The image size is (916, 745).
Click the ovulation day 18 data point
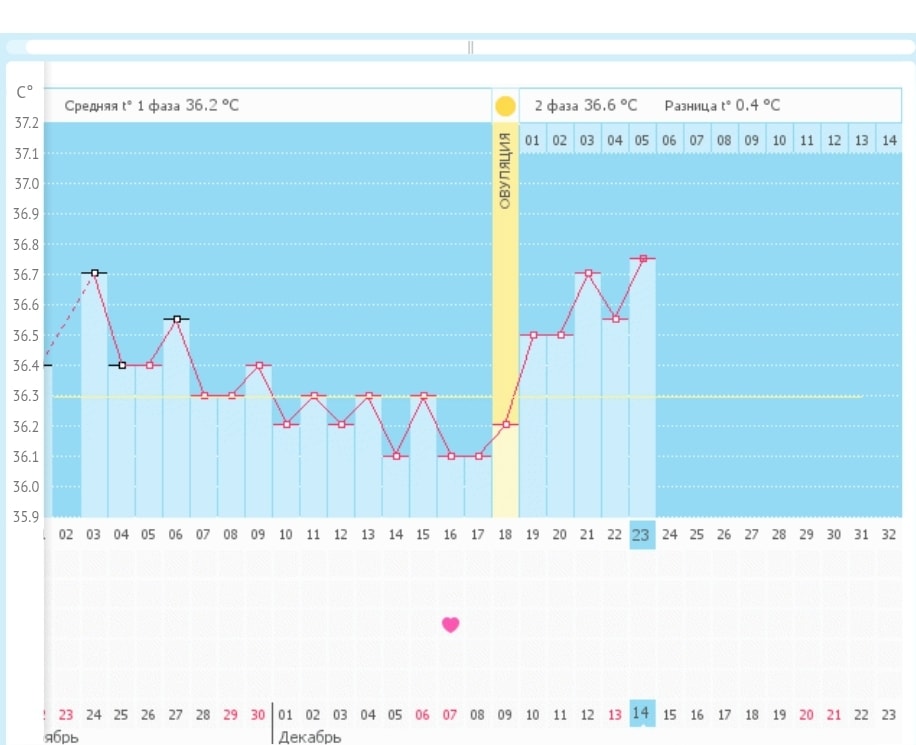pyautogui.click(x=506, y=424)
